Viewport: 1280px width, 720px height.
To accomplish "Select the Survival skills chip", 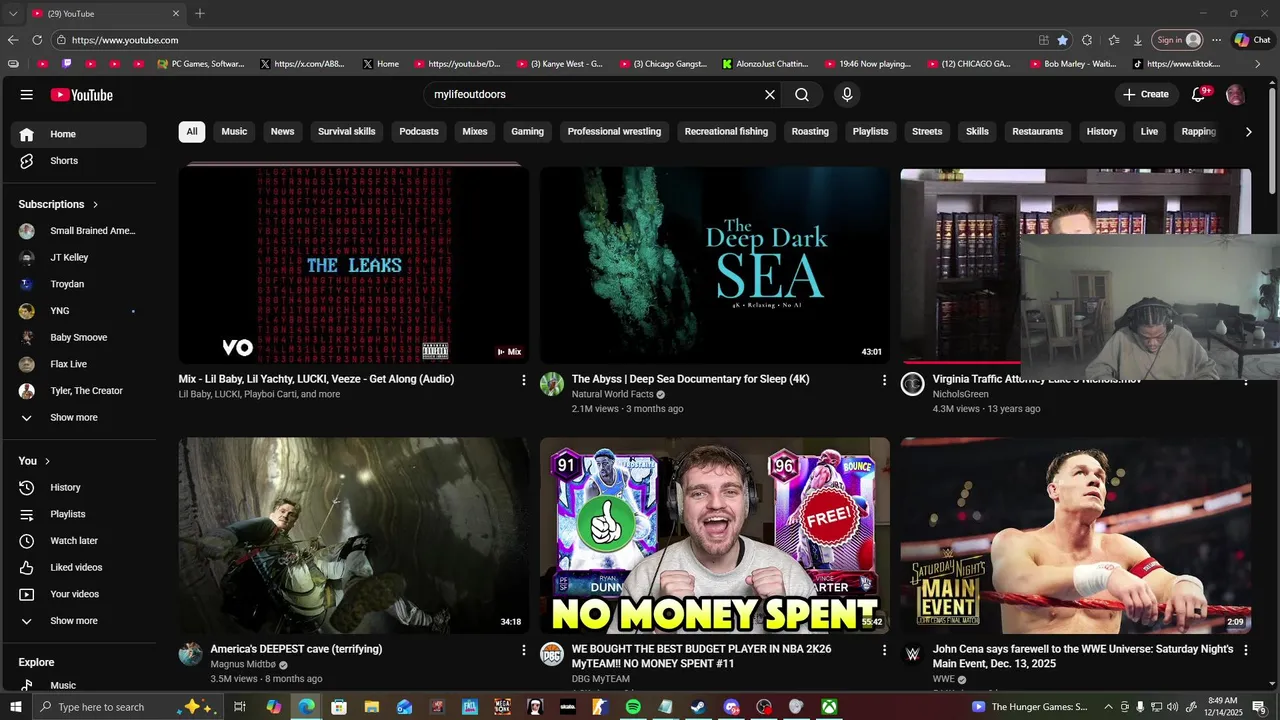I will point(347,131).
